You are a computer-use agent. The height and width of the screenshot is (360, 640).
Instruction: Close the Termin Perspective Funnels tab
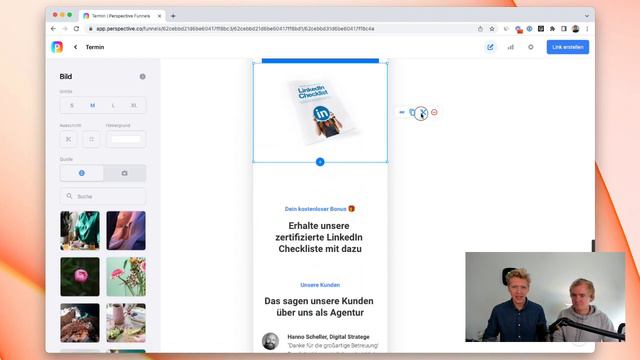(160, 16)
